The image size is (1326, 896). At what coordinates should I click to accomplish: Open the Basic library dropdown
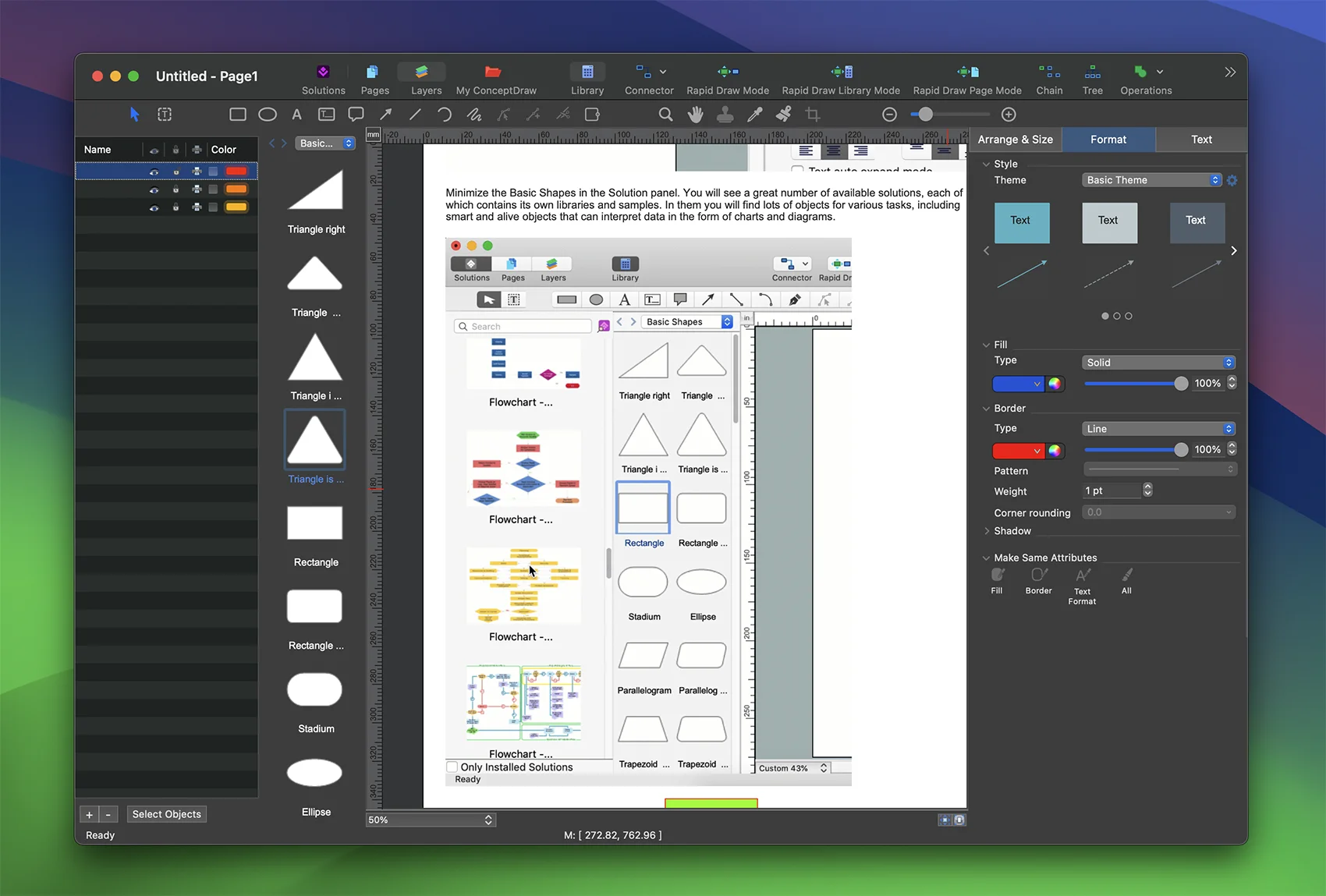click(x=325, y=143)
